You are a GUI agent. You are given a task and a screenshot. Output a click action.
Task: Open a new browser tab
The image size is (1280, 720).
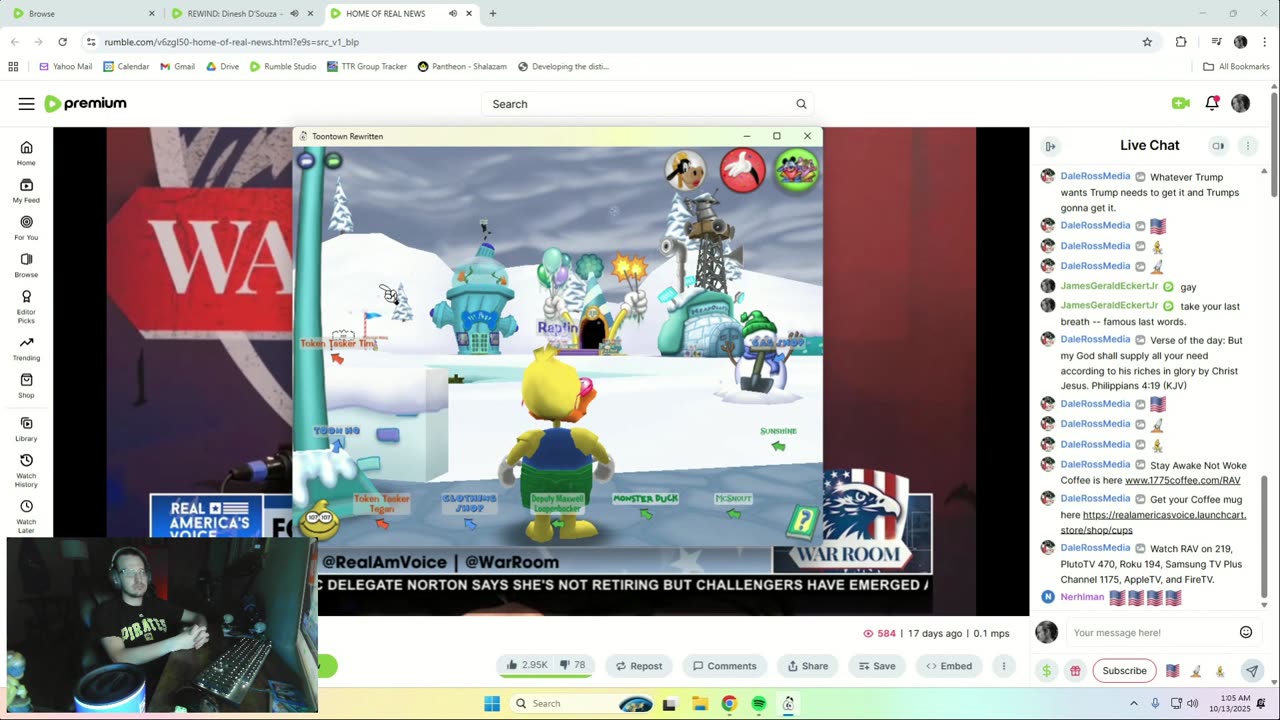point(492,14)
